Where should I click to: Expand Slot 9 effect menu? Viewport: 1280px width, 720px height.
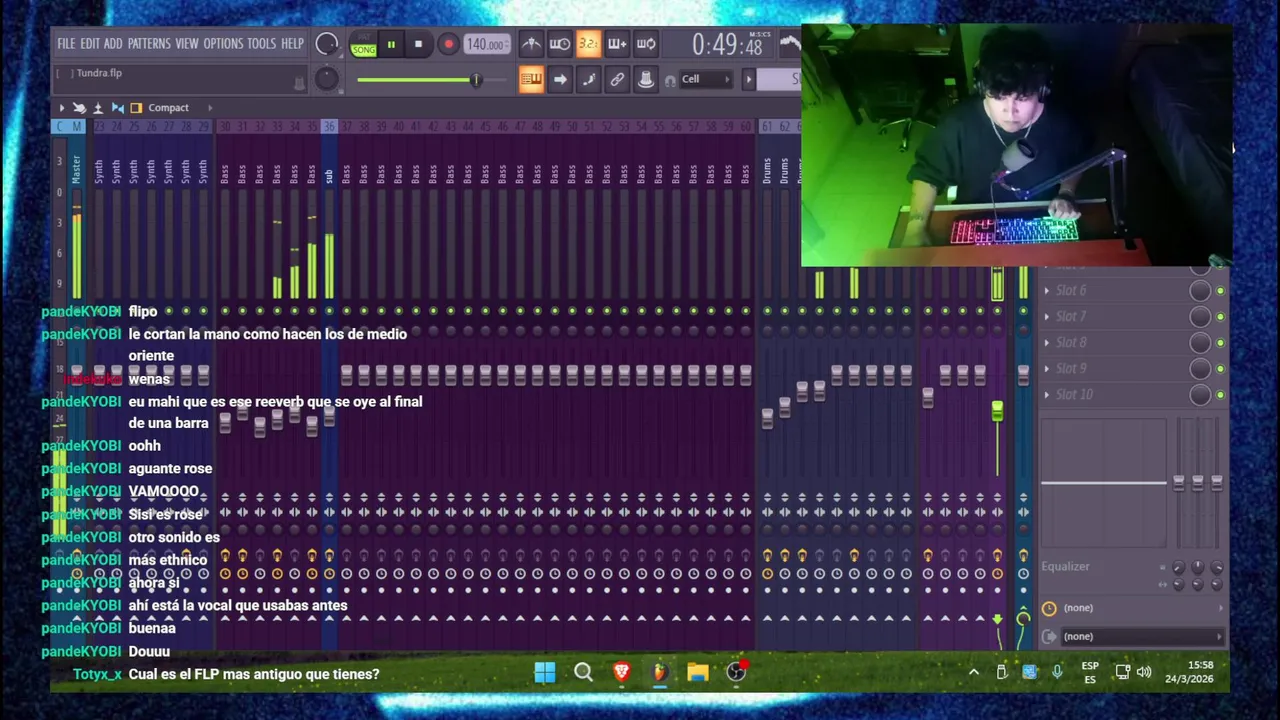pos(1047,369)
